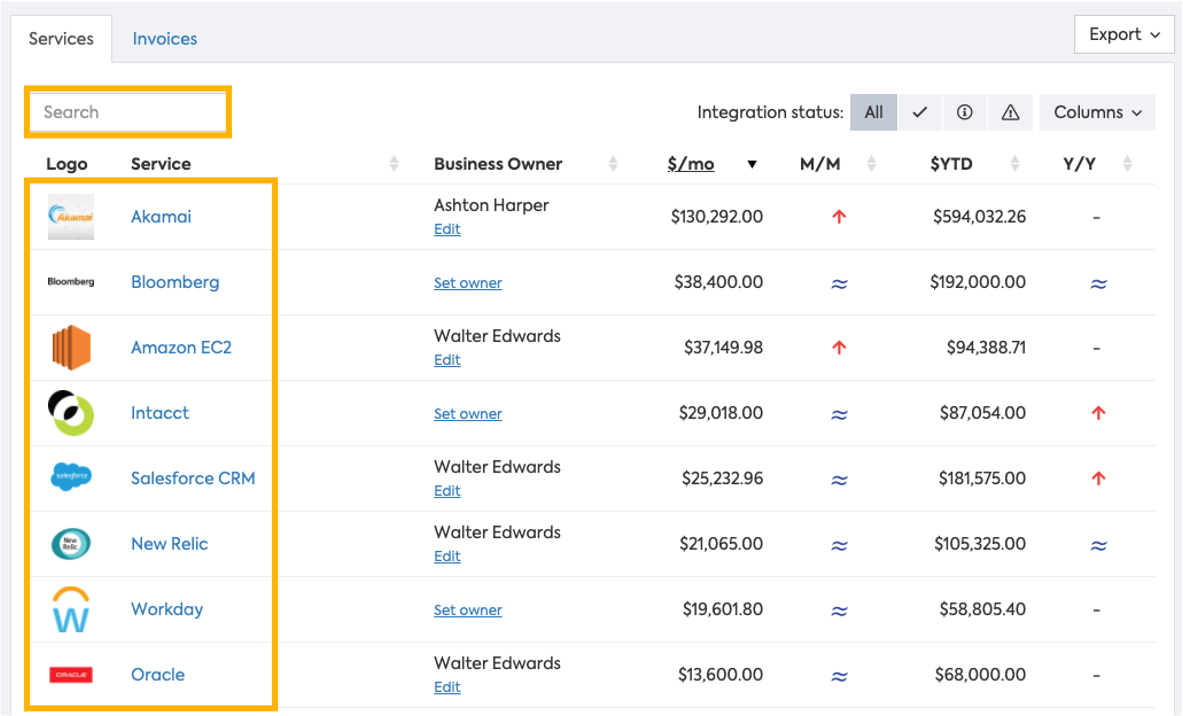The height and width of the screenshot is (716, 1183).
Task: Click the $19,601.80 monthly amount
Action: 723,609
